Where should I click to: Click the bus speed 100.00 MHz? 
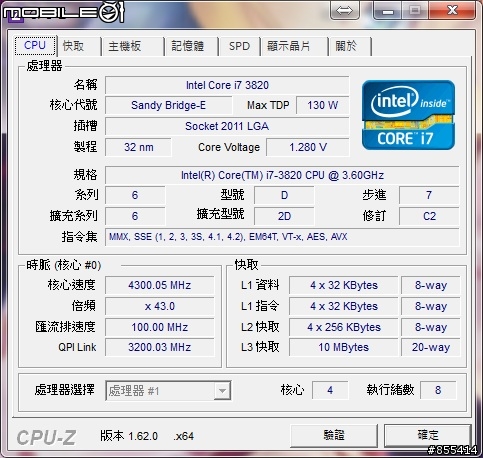point(160,327)
